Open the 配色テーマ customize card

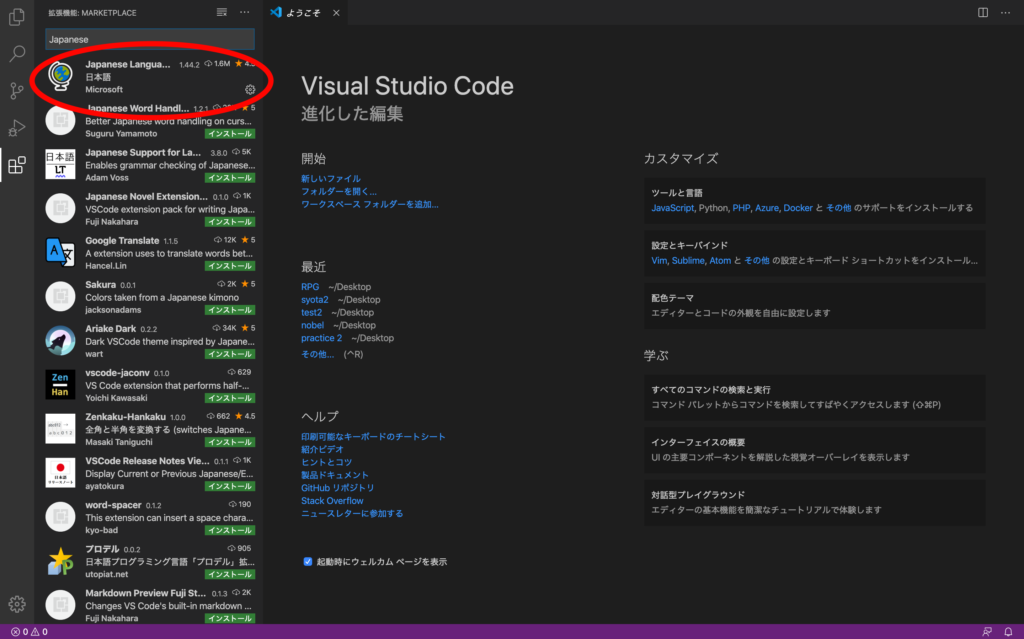tap(814, 305)
